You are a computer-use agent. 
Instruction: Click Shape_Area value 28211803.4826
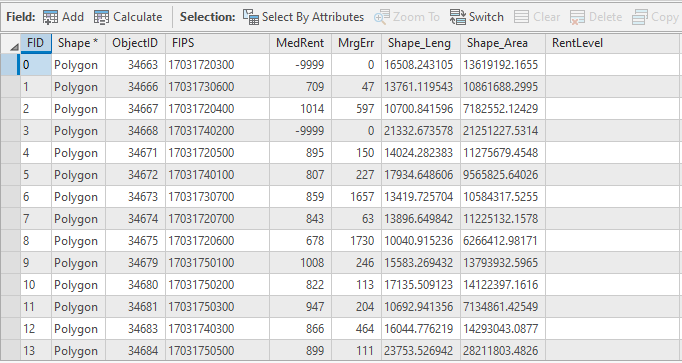501,351
